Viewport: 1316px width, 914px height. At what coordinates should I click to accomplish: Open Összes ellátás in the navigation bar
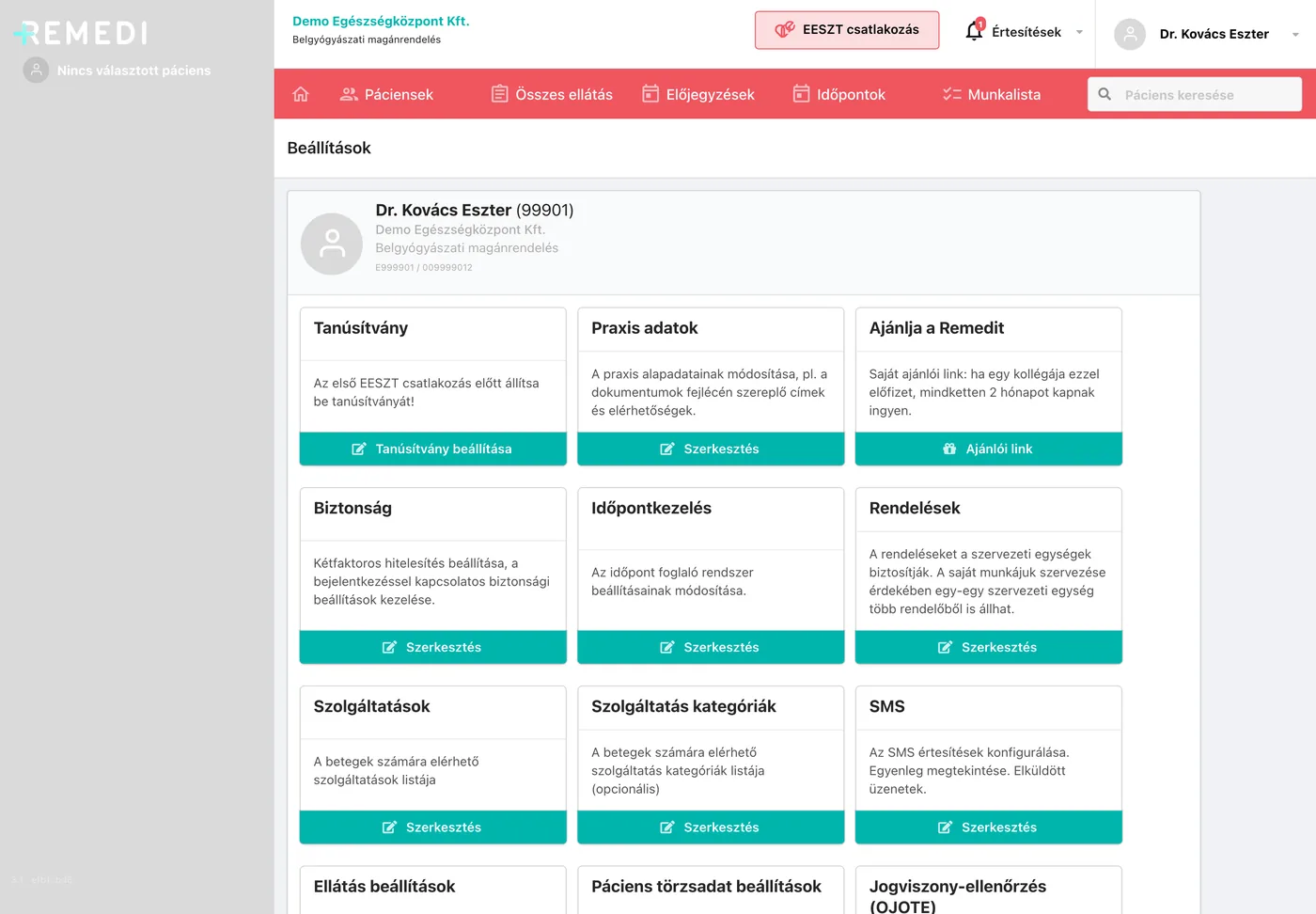[x=552, y=94]
